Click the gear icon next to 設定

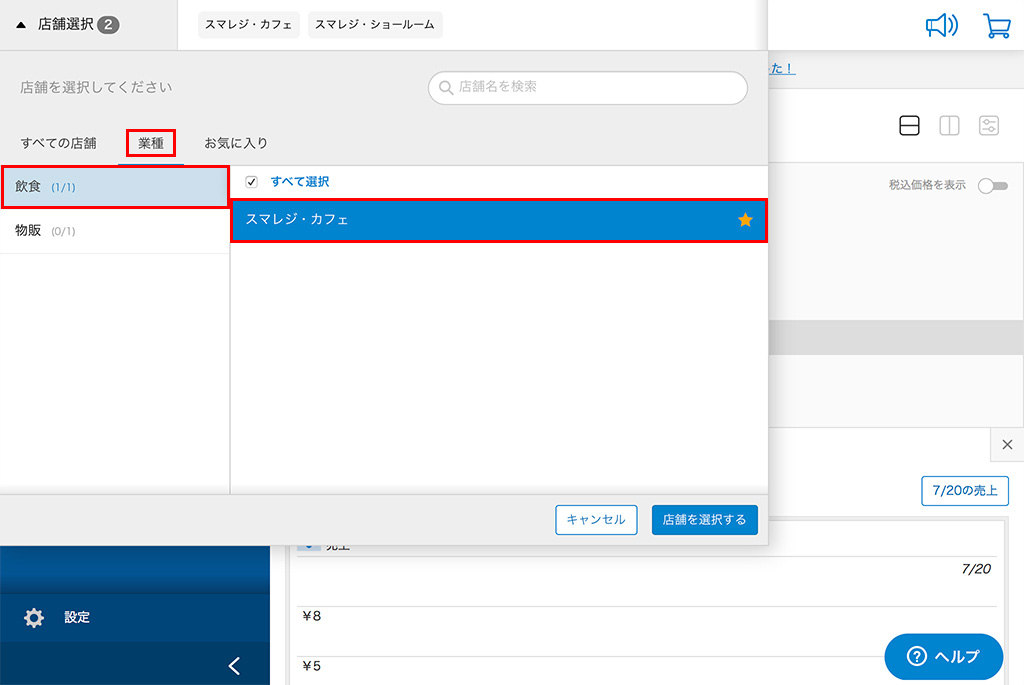click(34, 617)
